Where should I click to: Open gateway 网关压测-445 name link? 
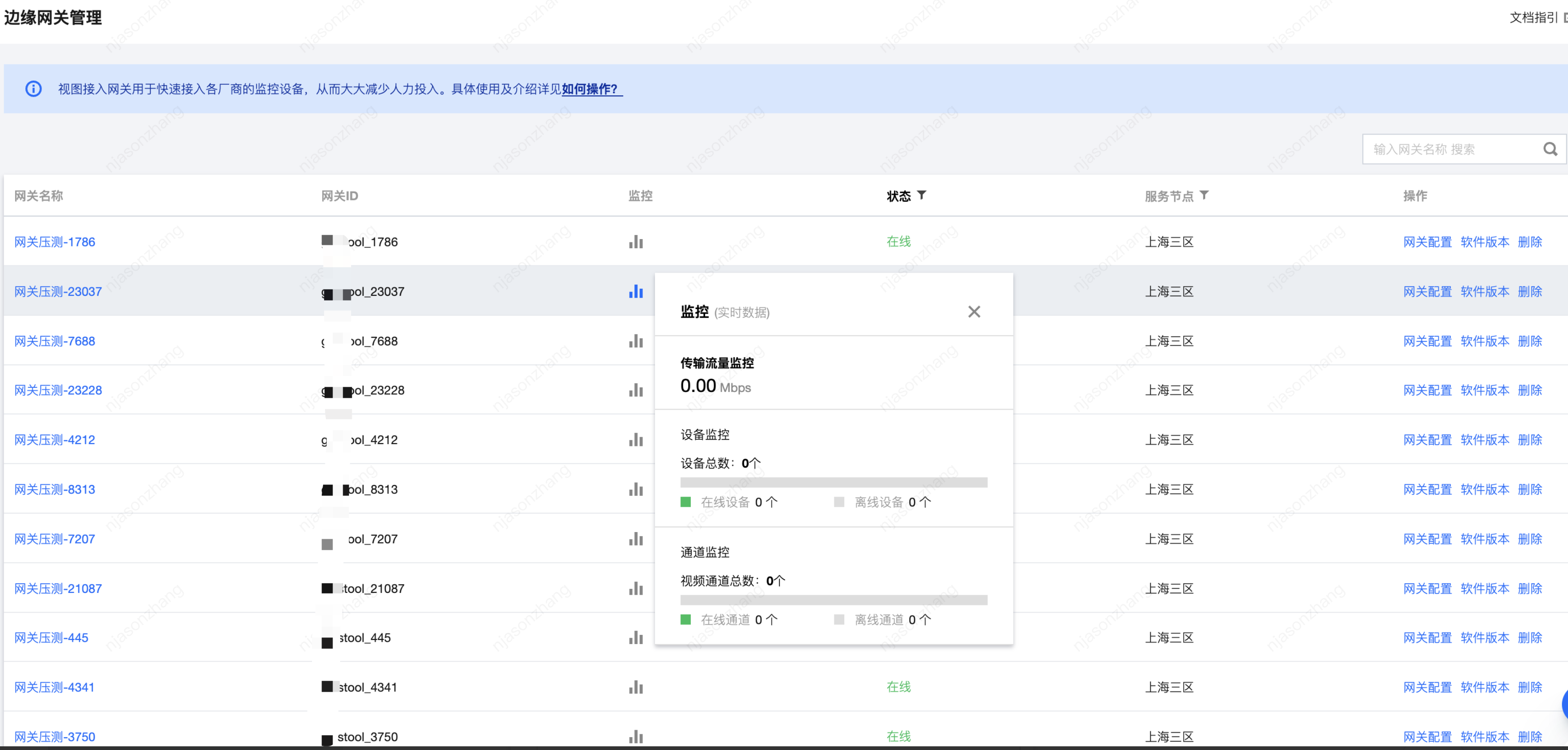51,638
